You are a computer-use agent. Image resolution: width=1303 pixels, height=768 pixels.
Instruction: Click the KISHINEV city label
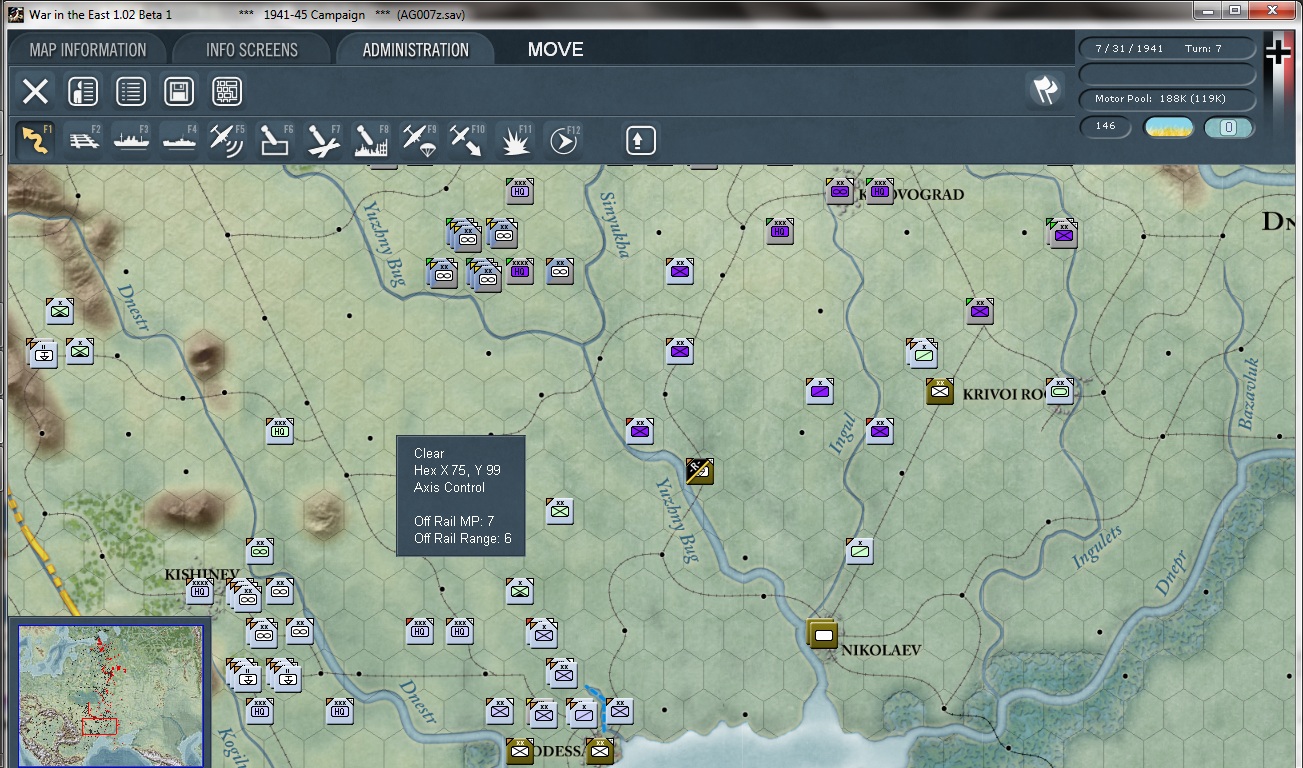click(x=202, y=574)
